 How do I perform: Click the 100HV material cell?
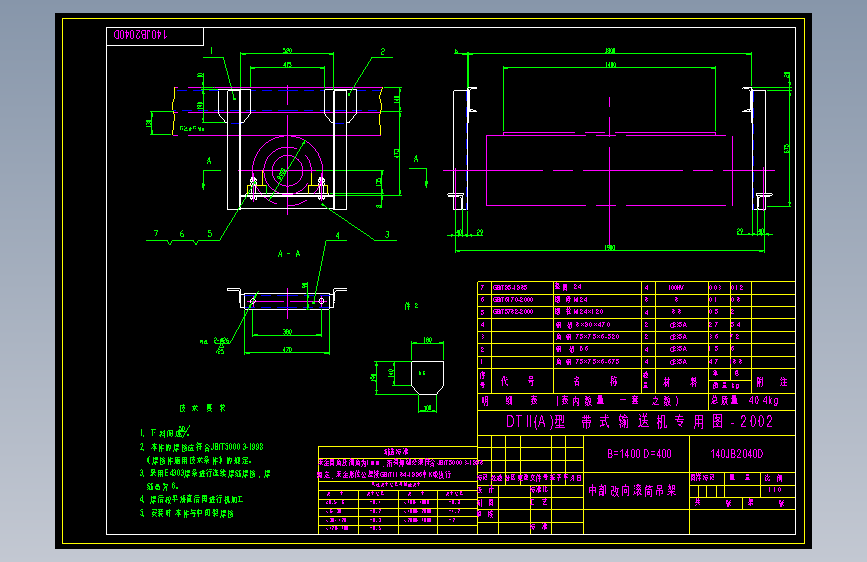(x=676, y=288)
